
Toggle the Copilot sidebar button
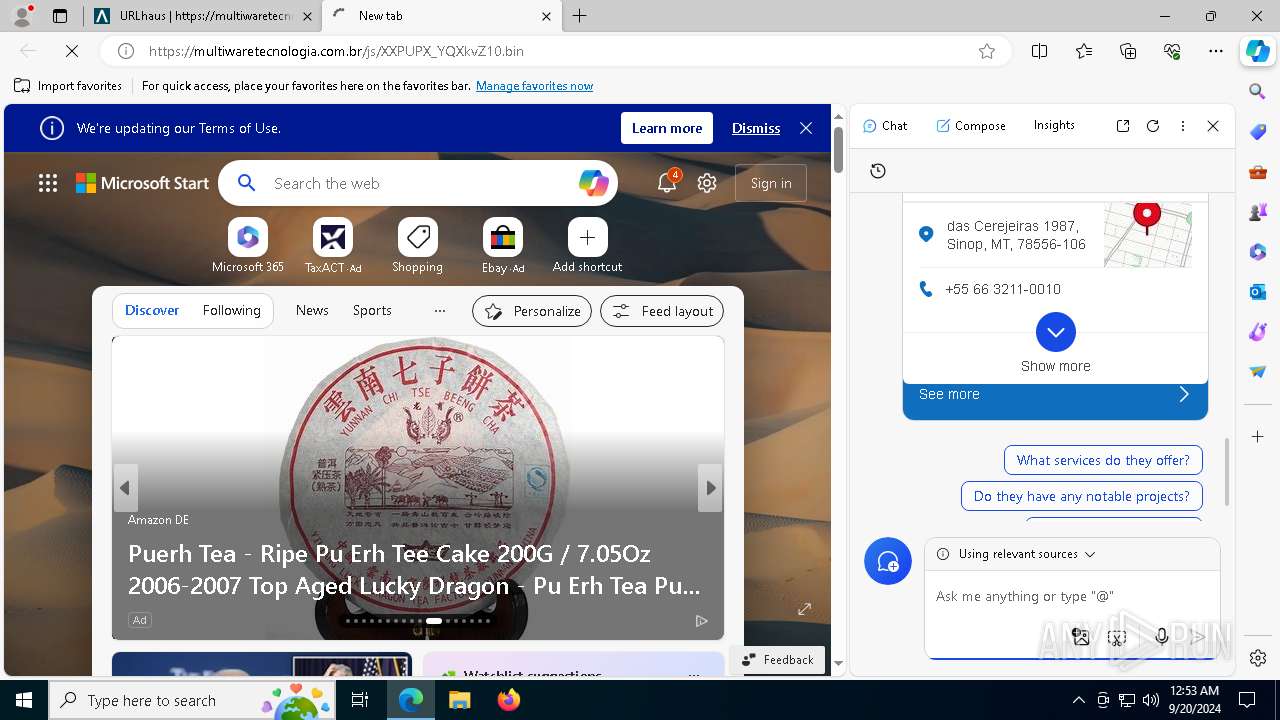pos(1257,51)
